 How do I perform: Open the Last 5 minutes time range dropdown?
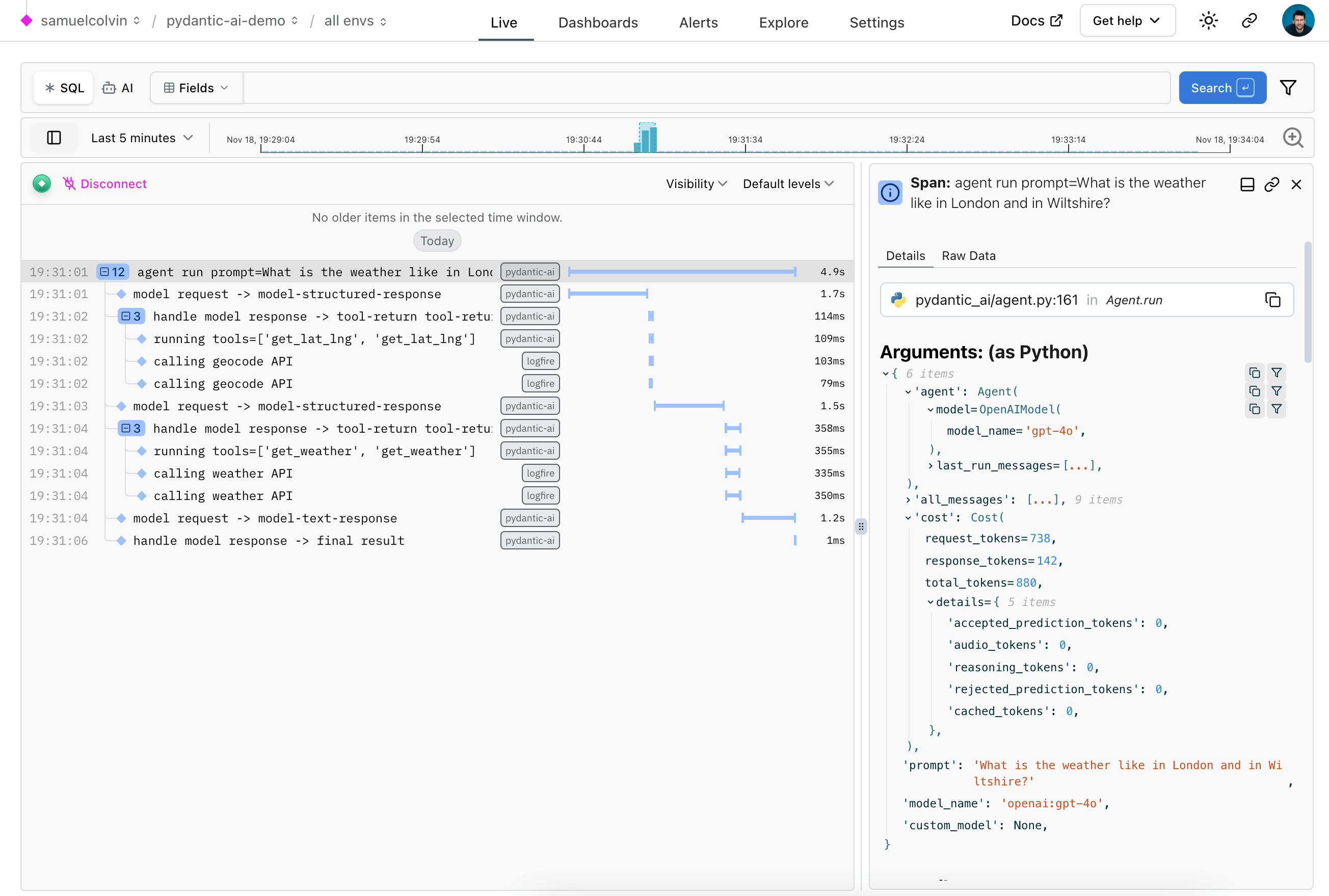point(142,138)
